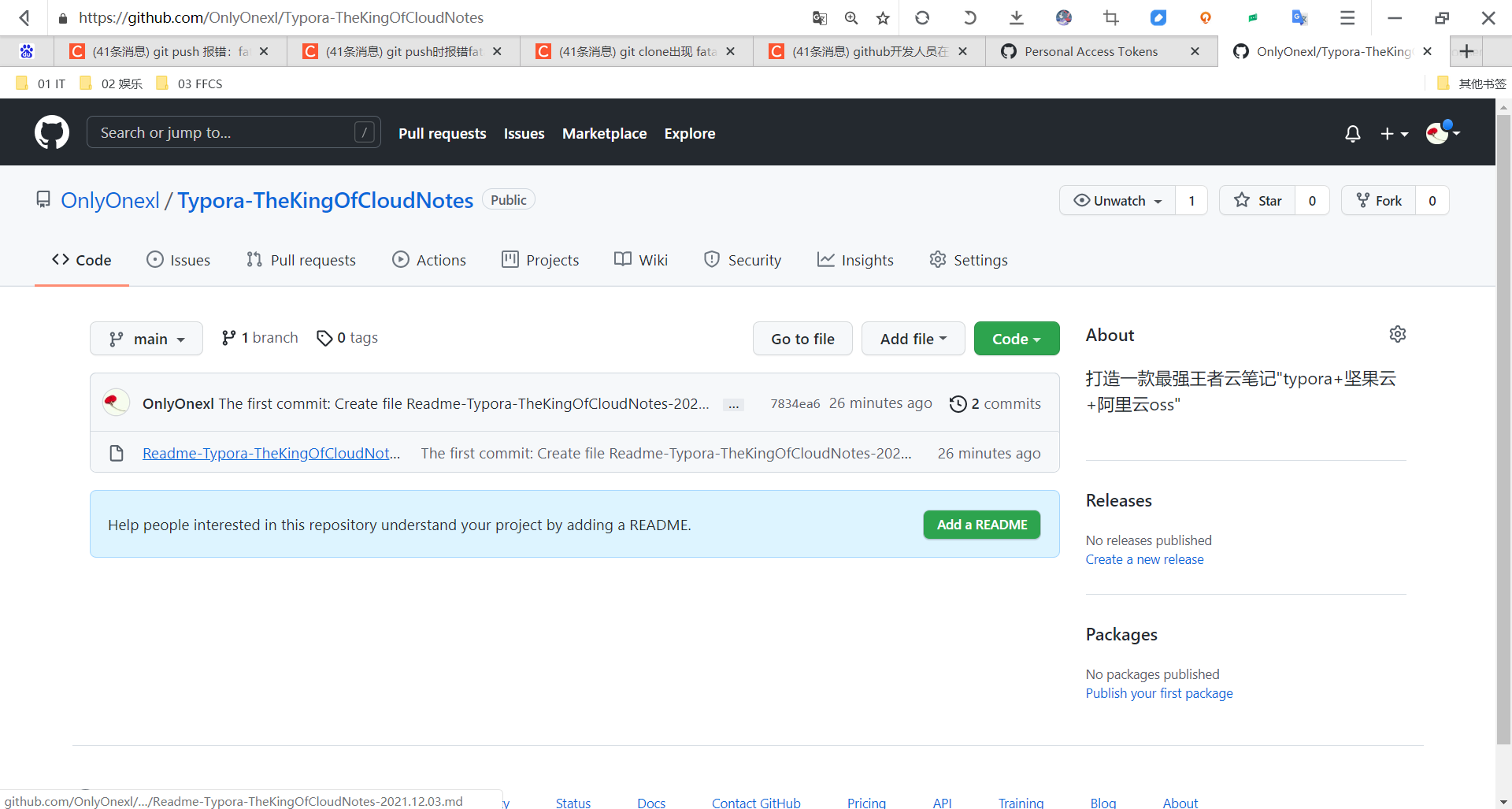Open the 03 FFCS bookmark folder
Screen dimensions: 1512x809
coord(190,83)
